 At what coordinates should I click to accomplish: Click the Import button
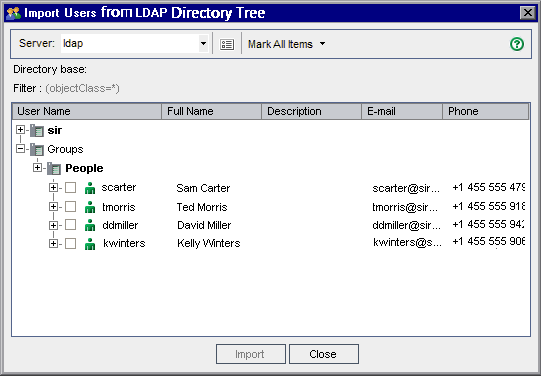251,354
